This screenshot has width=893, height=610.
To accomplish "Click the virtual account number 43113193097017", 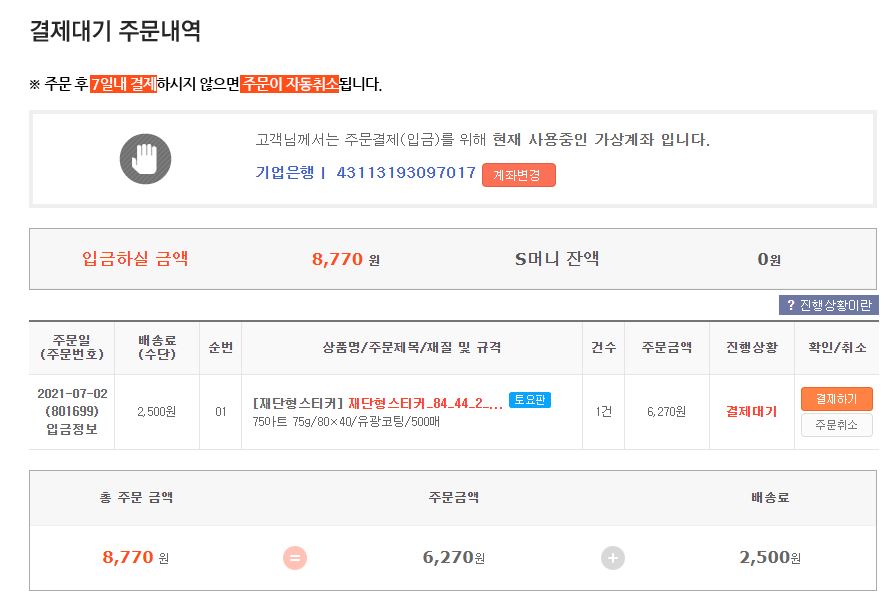I will (406, 173).
